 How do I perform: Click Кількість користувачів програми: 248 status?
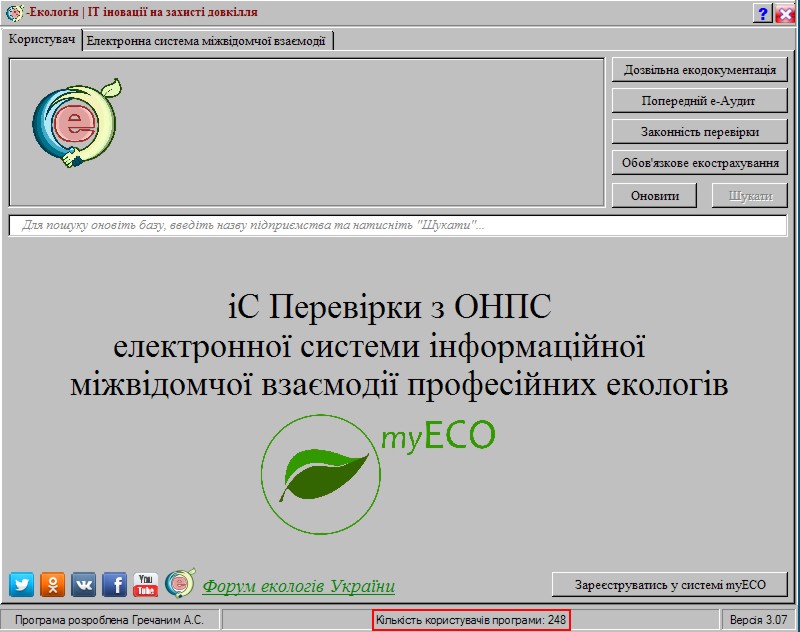pos(471,620)
